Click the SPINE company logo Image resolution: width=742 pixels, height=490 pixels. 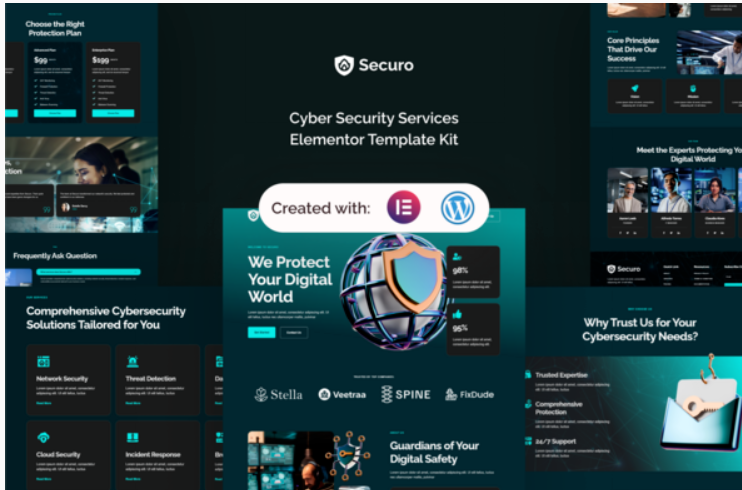pyautogui.click(x=406, y=394)
